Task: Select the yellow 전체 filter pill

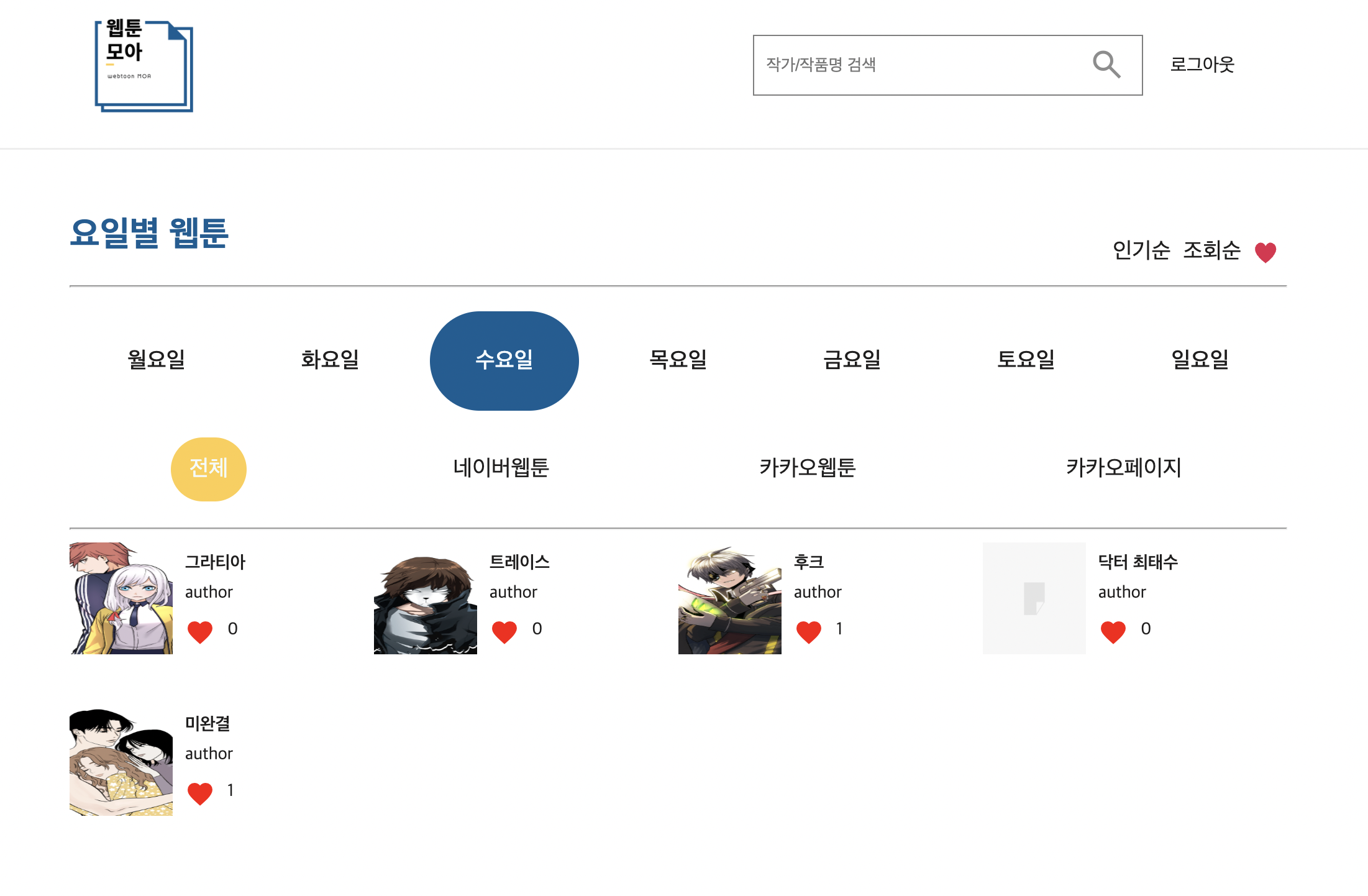Action: (x=209, y=469)
